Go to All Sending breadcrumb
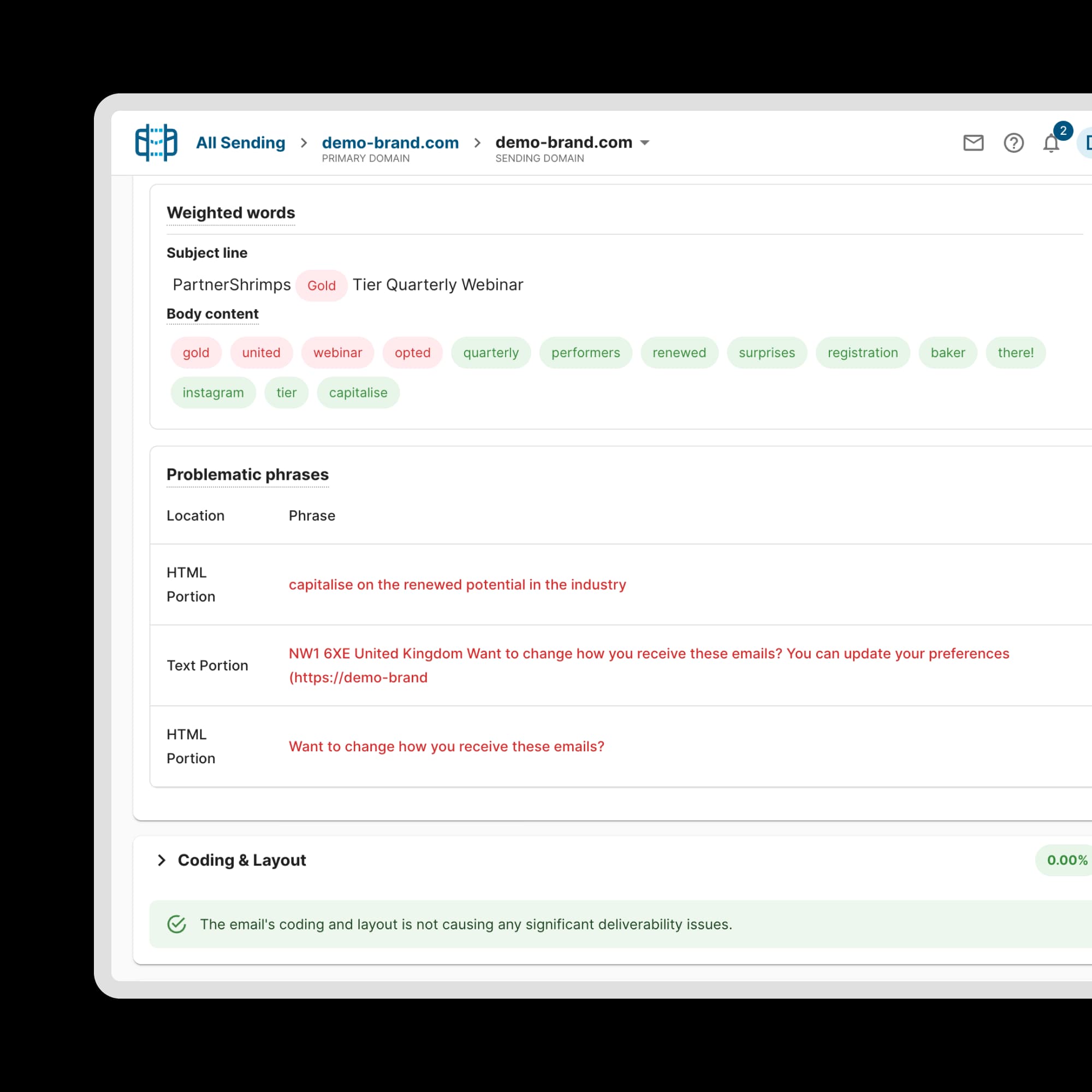 pos(240,143)
